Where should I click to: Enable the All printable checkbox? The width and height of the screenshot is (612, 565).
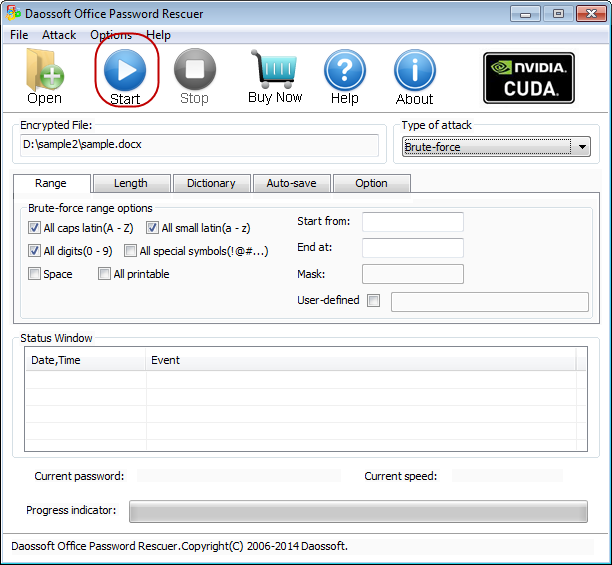(104, 274)
